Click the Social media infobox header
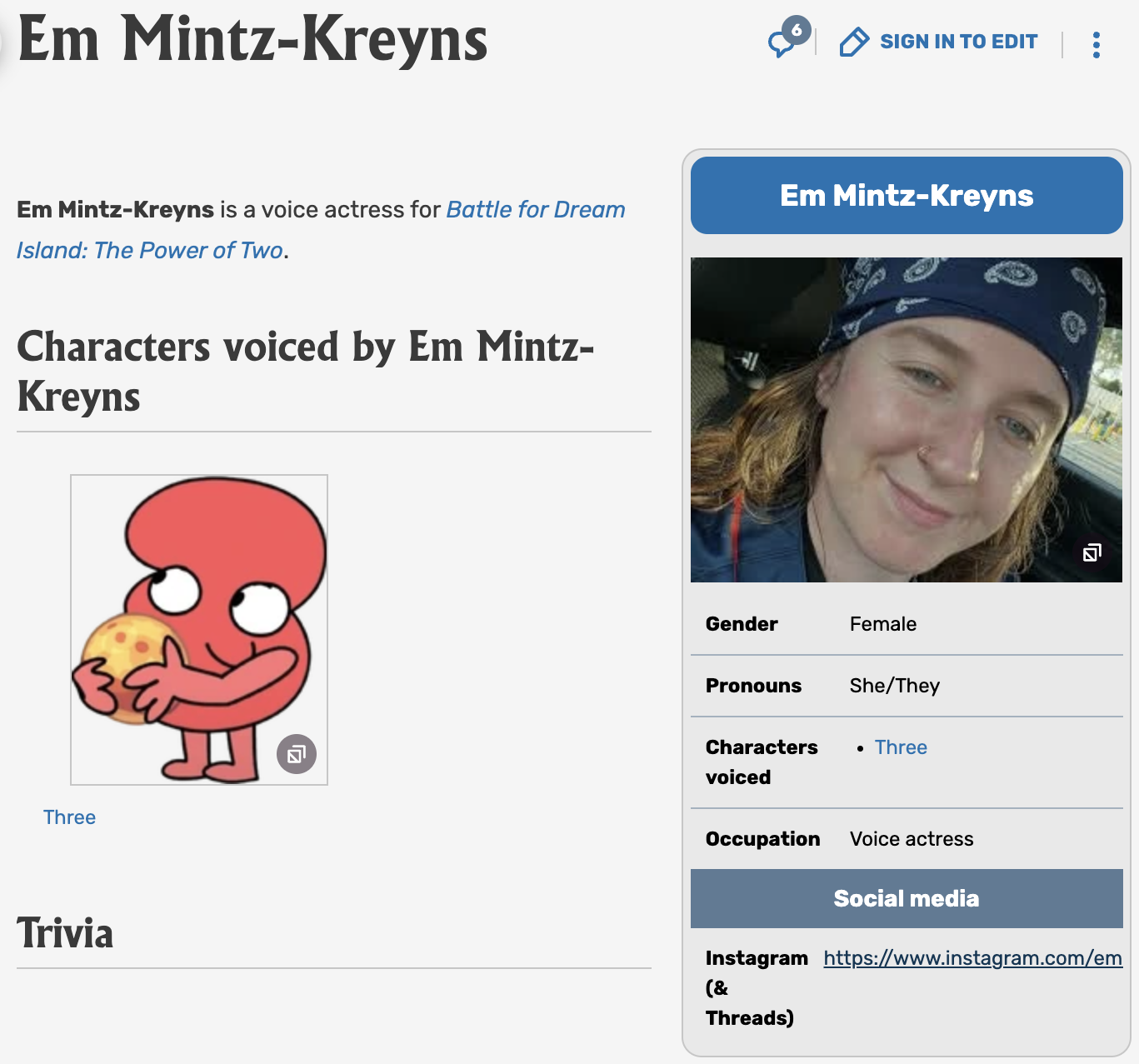The image size is (1139, 1064). pyautogui.click(x=907, y=898)
